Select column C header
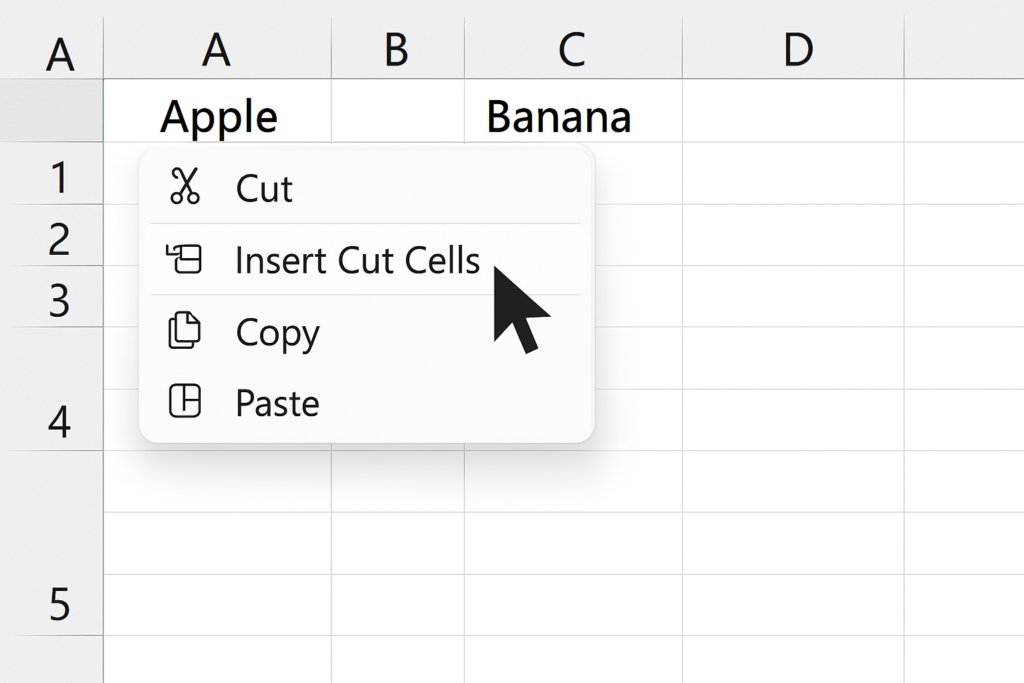1024x683 pixels. (573, 49)
